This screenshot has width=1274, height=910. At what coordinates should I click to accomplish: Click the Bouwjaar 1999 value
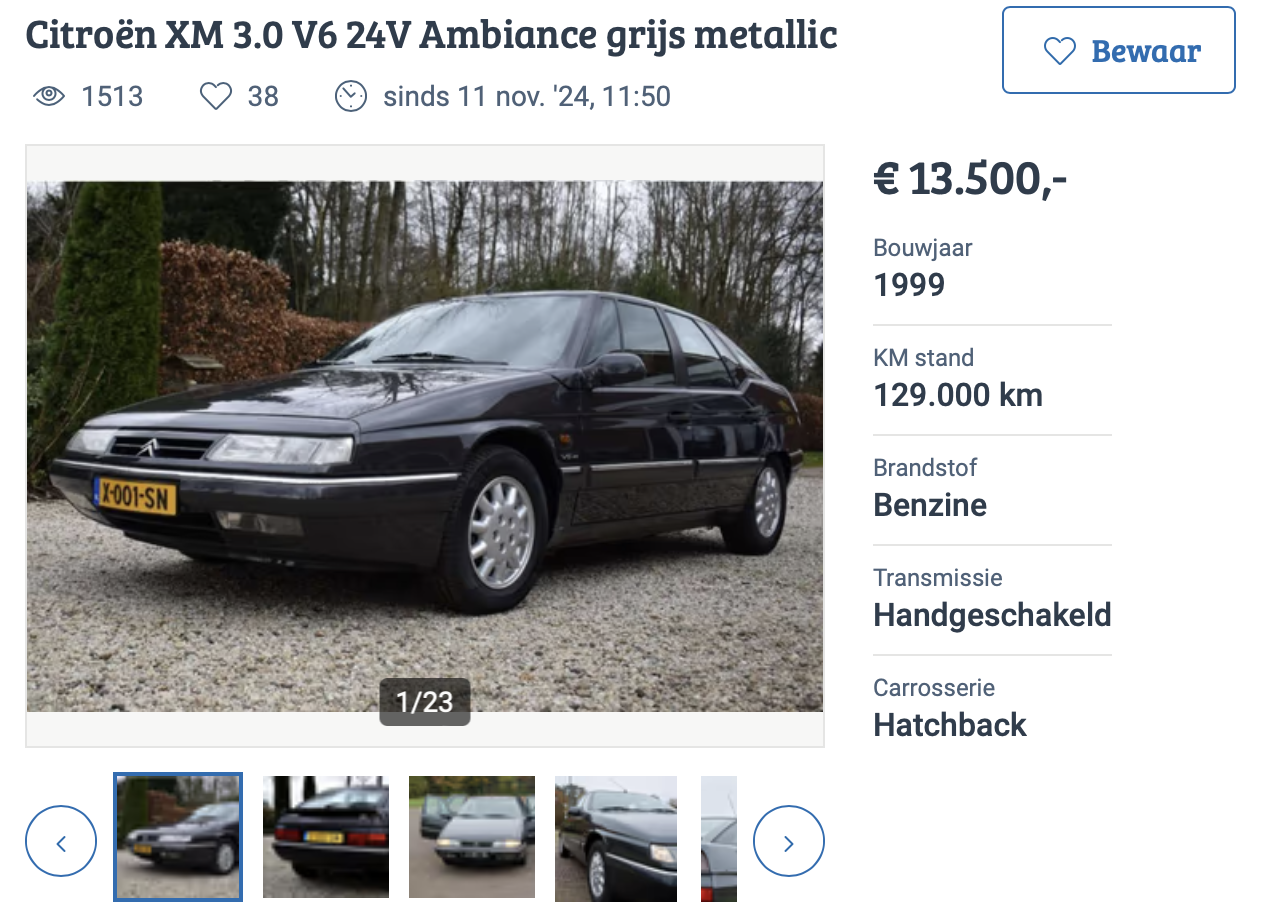909,286
